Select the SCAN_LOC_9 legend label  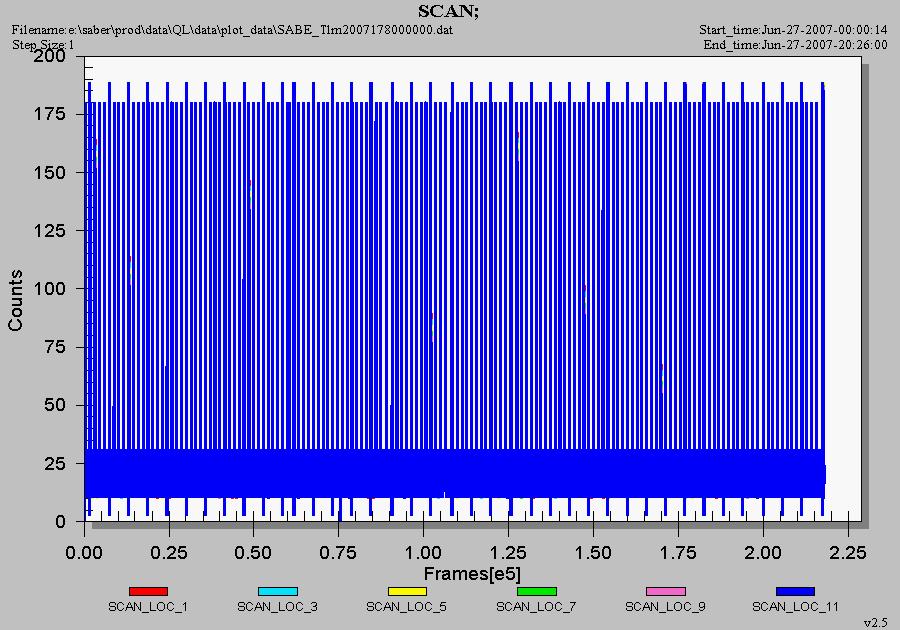[665, 606]
